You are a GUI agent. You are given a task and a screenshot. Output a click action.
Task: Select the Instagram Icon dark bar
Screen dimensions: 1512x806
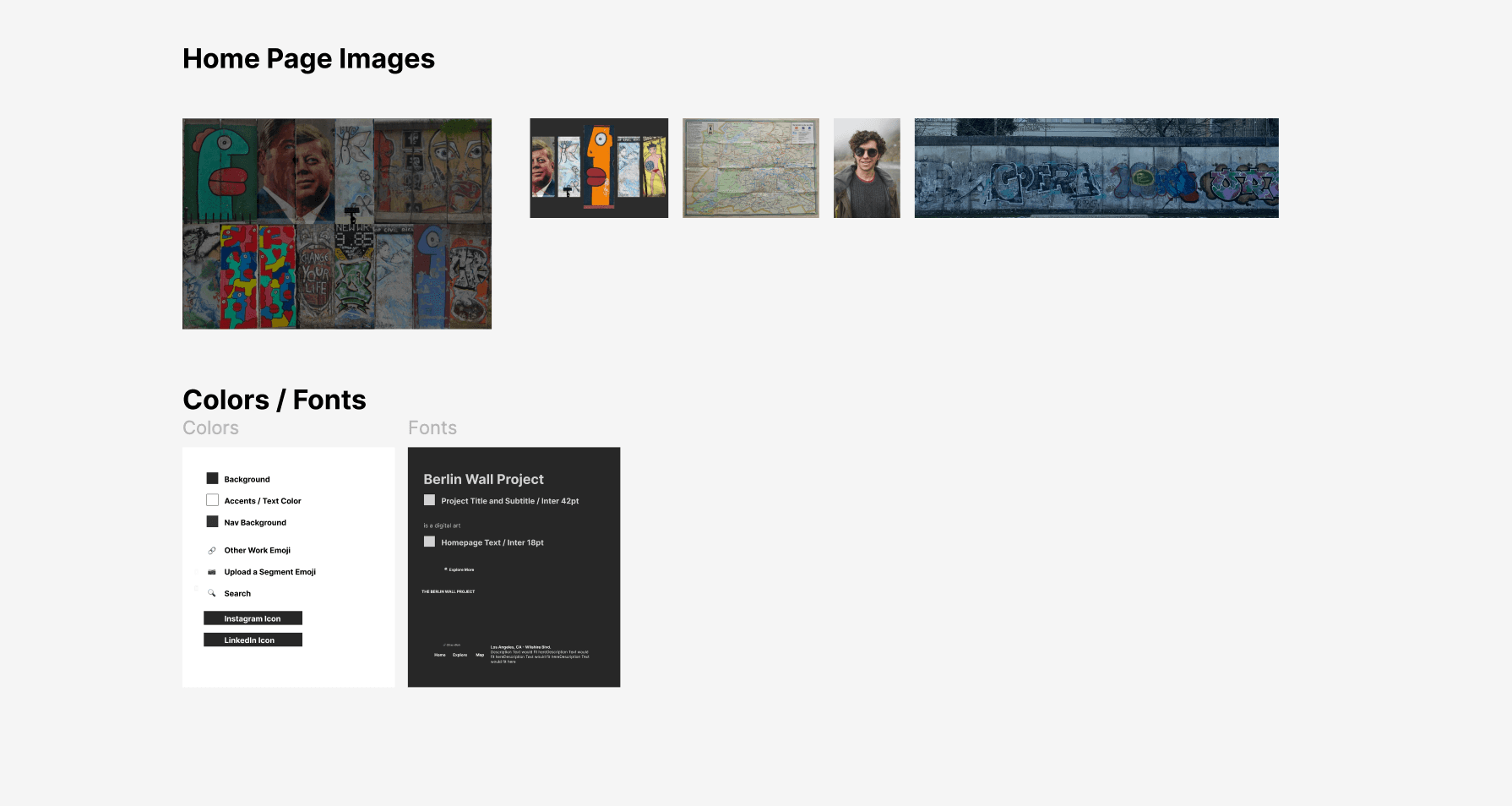[253, 618]
